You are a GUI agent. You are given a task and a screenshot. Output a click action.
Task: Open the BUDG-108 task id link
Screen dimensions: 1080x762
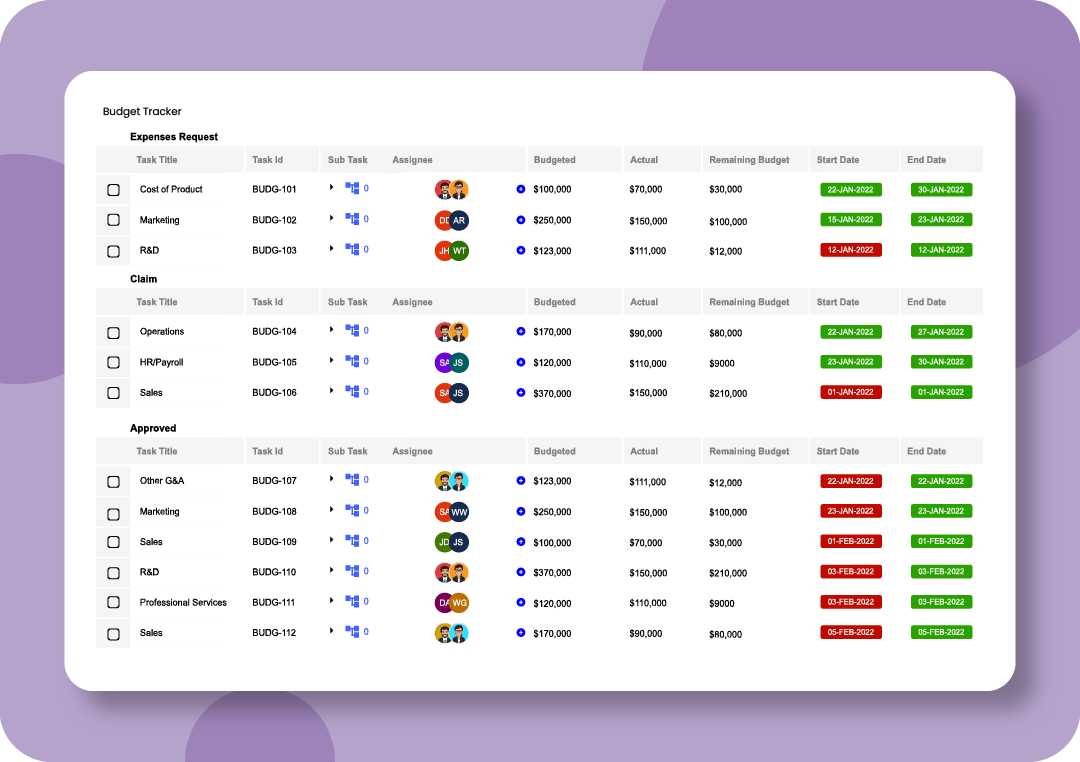pos(274,511)
